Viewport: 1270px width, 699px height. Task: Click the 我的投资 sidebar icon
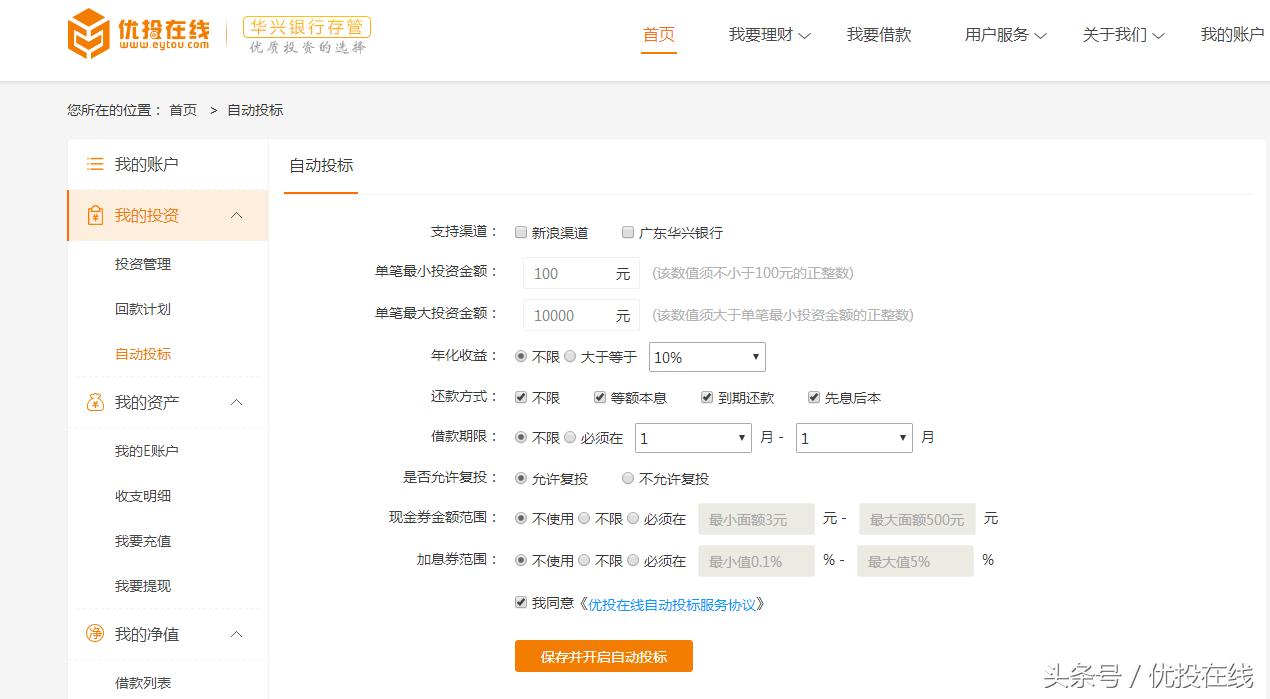94,214
